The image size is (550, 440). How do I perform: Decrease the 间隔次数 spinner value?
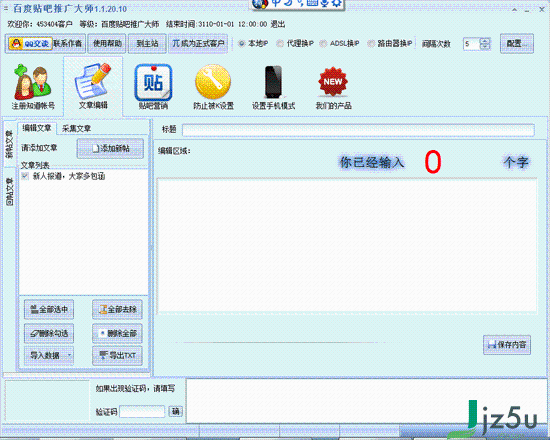point(485,47)
